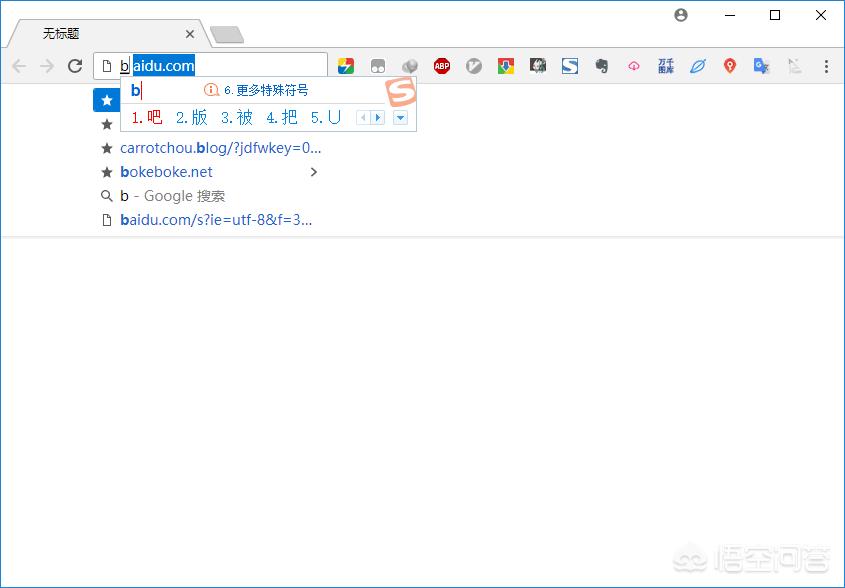Open the Adblock Plus ABP extension

pyautogui.click(x=442, y=66)
